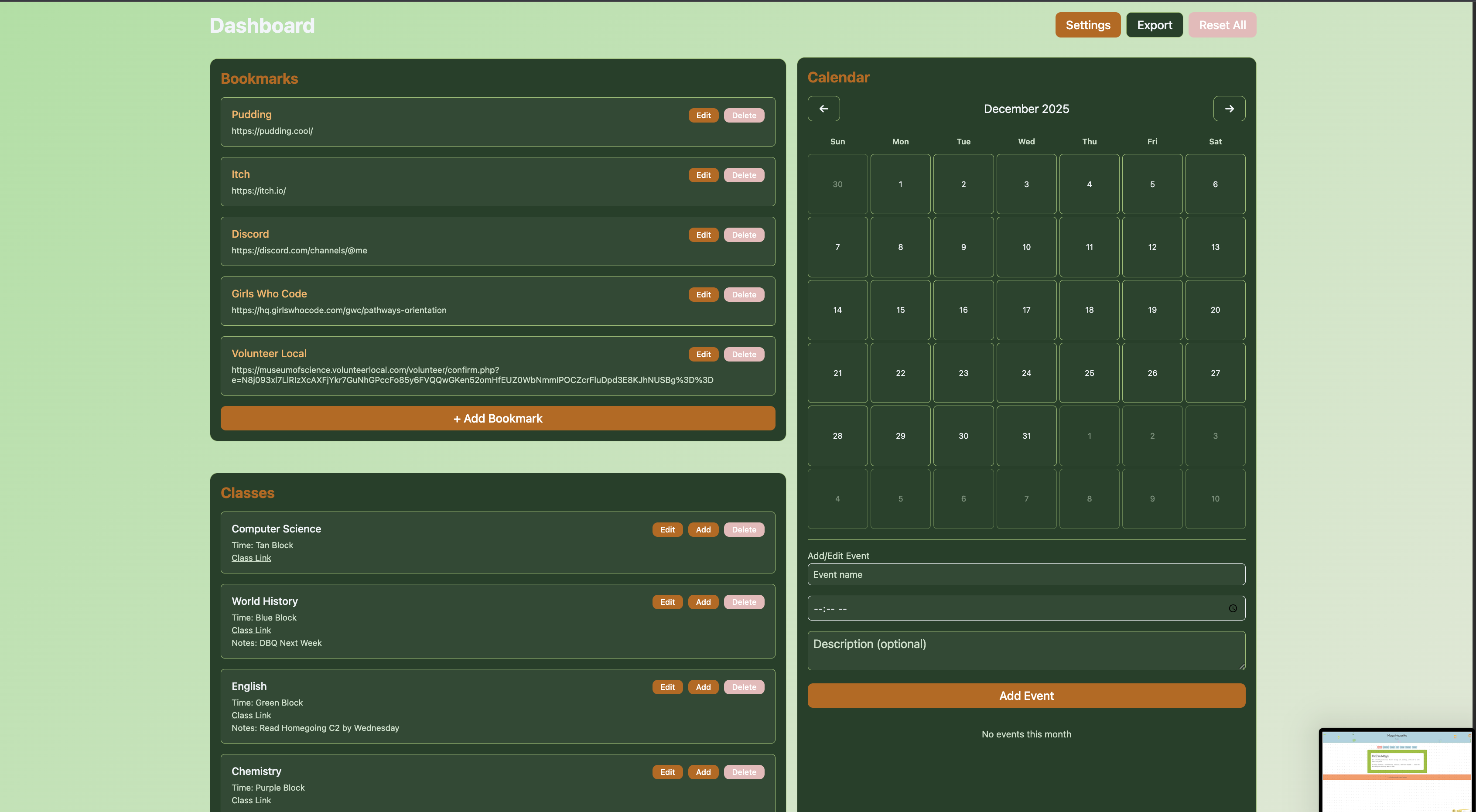Click the Description optional field
Viewport: 1476px width, 812px height.
pos(1025,650)
